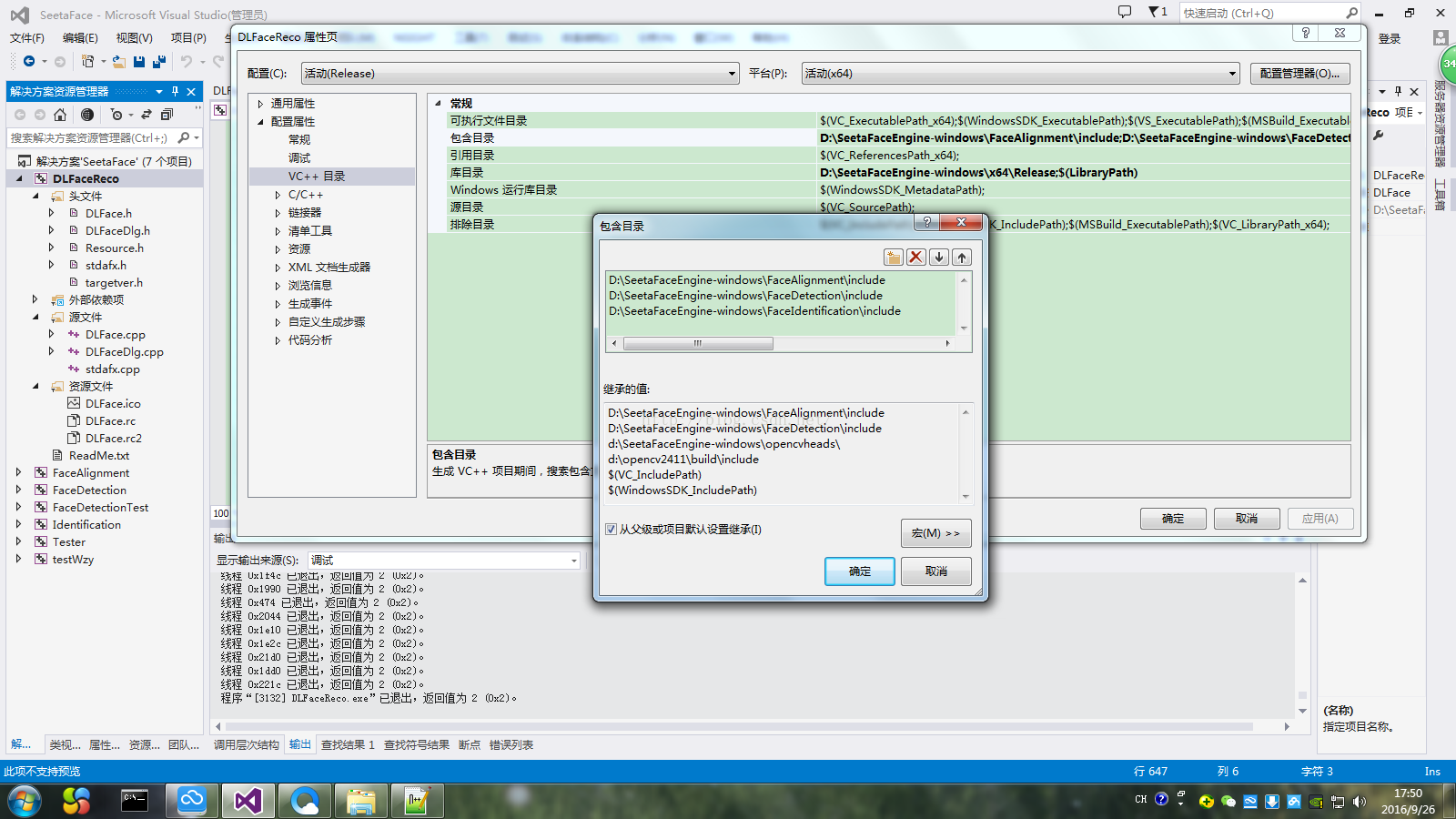Select the FaceIdentification\include path line
Viewport: 1456px width, 819px height.
tap(755, 311)
